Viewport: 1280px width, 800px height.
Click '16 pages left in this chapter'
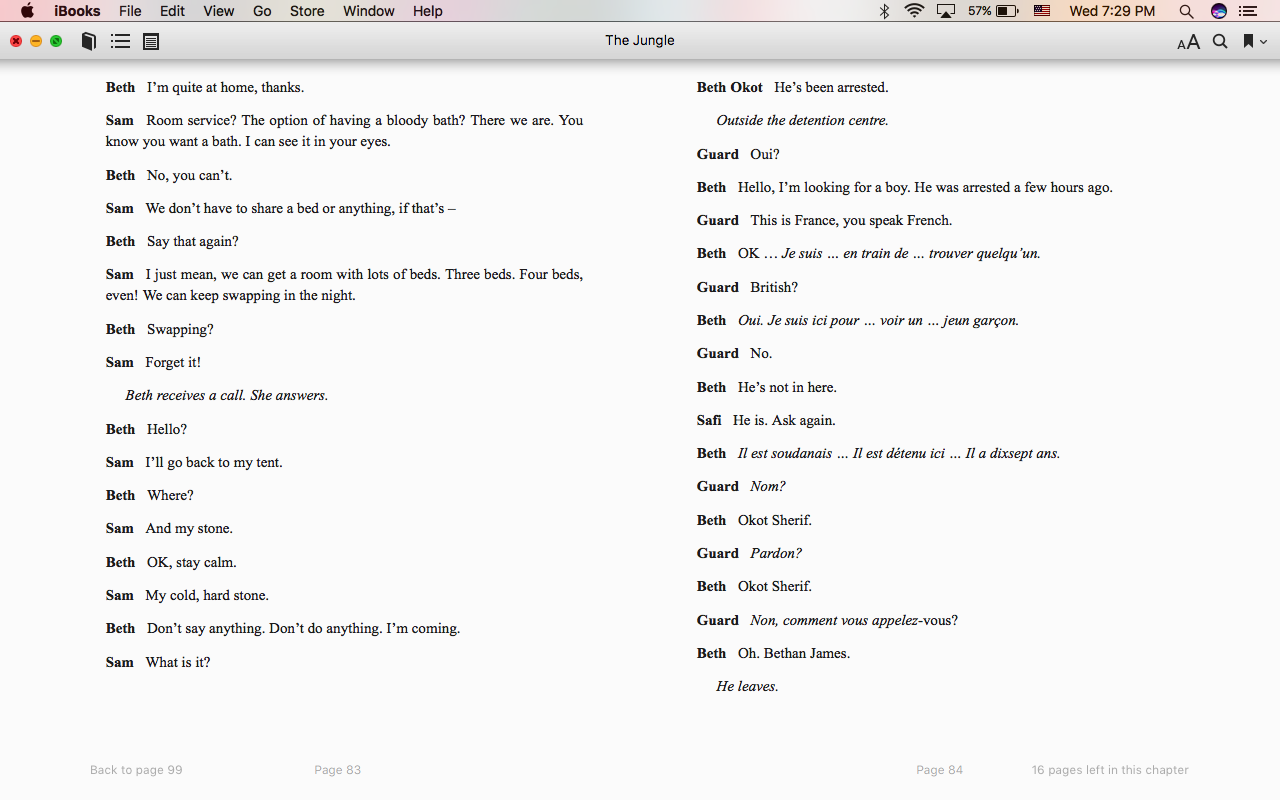(x=1110, y=770)
